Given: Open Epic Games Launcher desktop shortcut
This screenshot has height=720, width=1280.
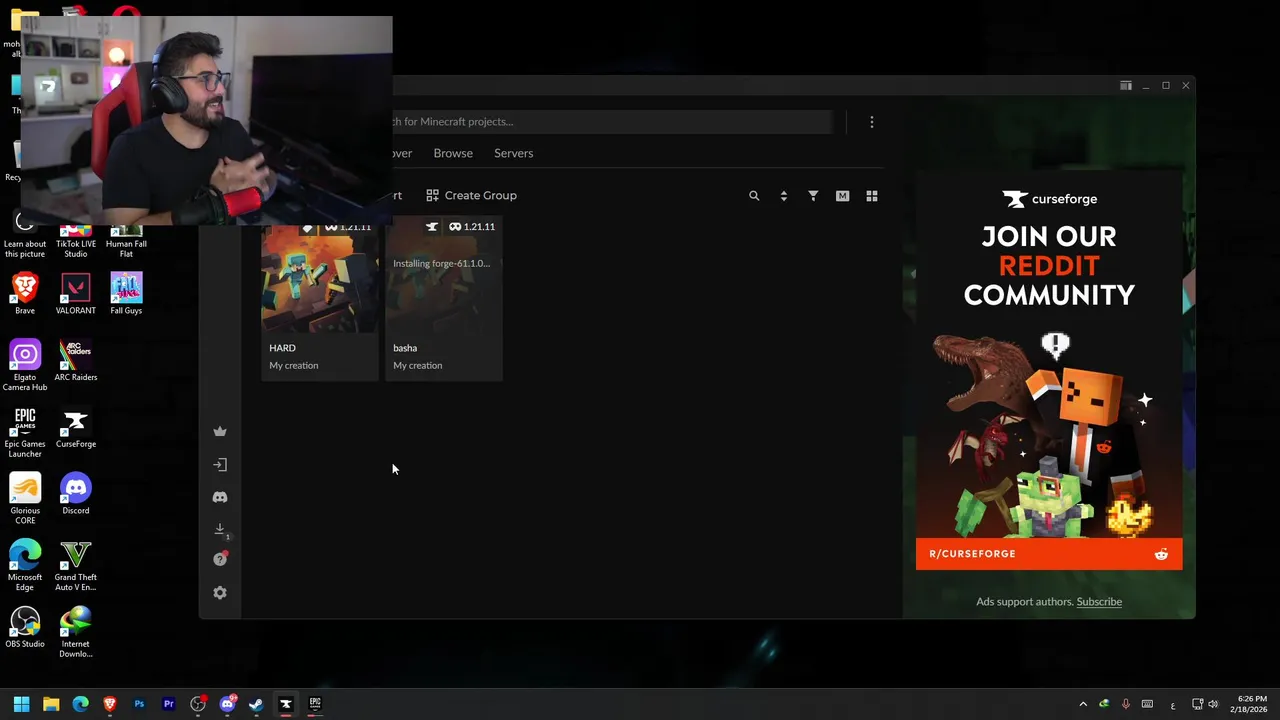Looking at the screenshot, I should [25, 432].
